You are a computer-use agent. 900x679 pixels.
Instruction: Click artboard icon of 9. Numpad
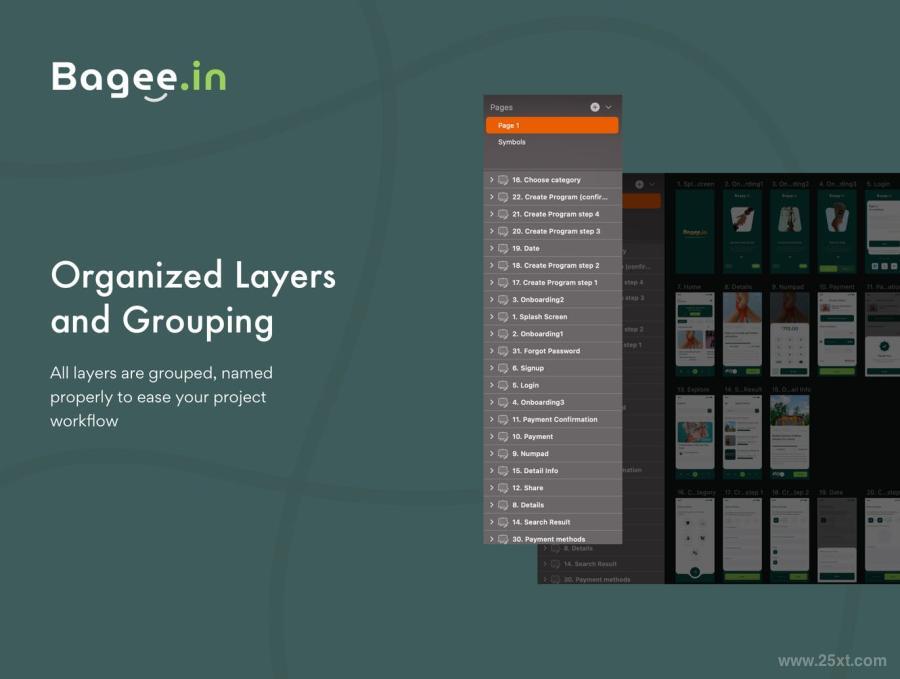(503, 454)
